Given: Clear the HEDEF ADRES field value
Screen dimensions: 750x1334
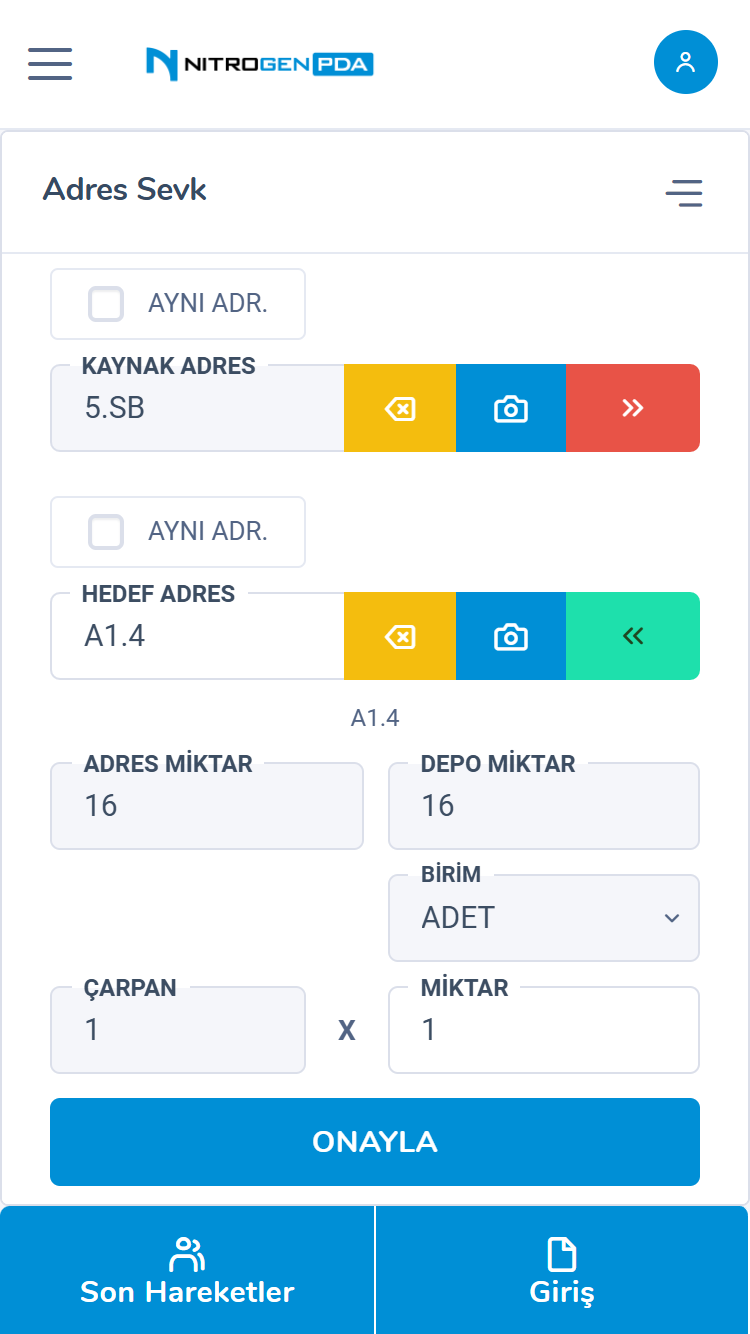Looking at the screenshot, I should tap(399, 636).
